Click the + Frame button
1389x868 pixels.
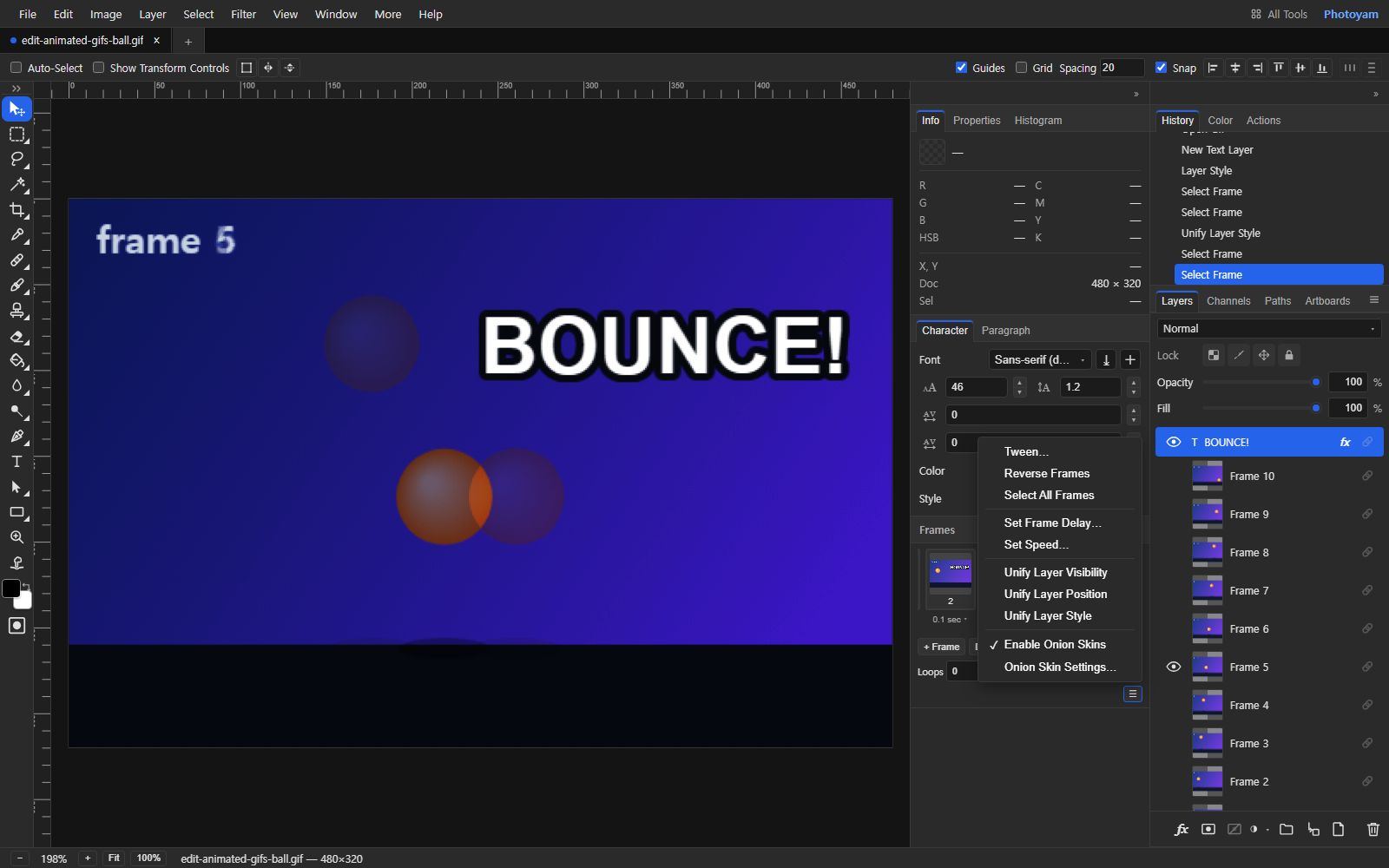pyautogui.click(x=941, y=647)
